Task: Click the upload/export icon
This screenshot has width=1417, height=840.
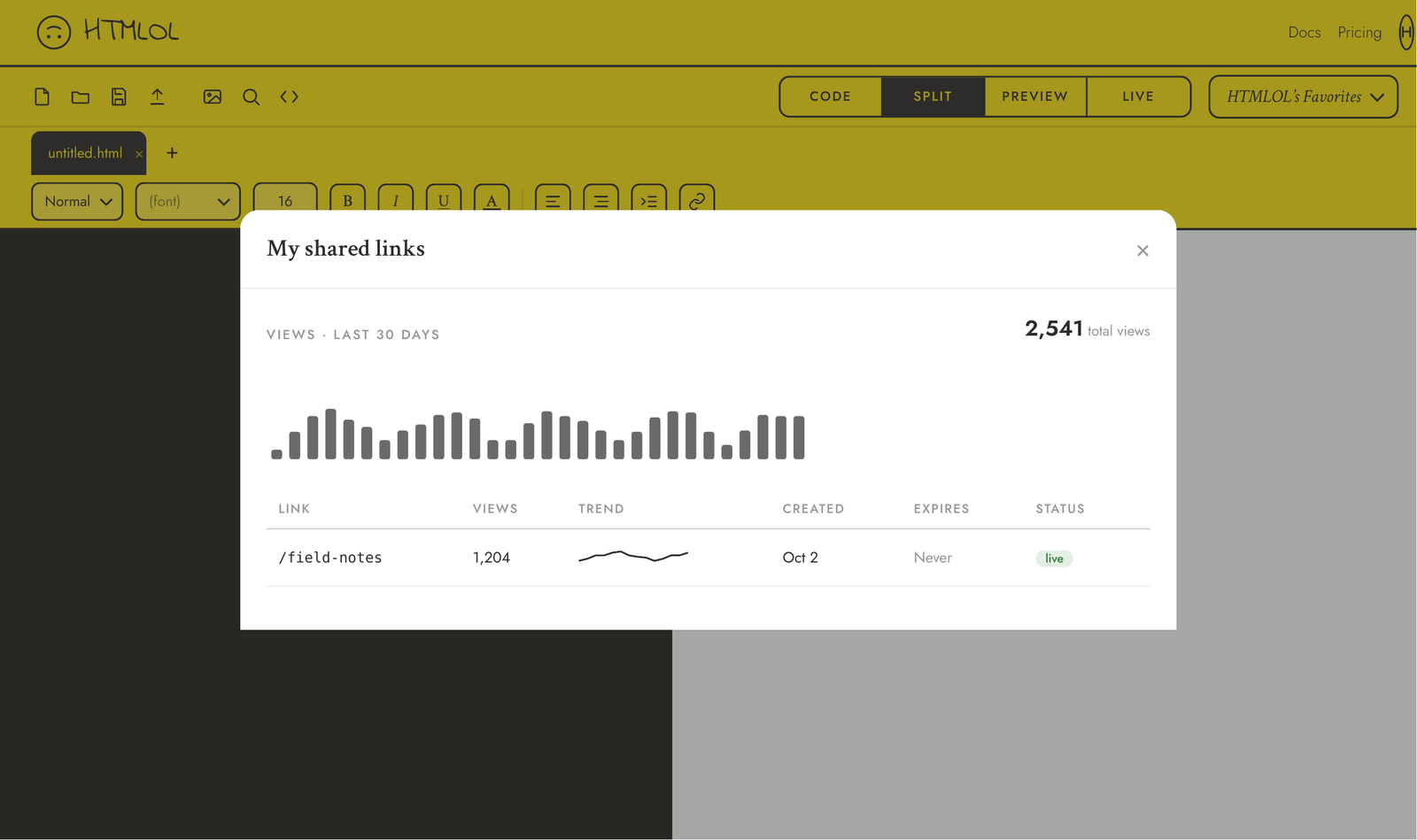Action: pos(157,96)
